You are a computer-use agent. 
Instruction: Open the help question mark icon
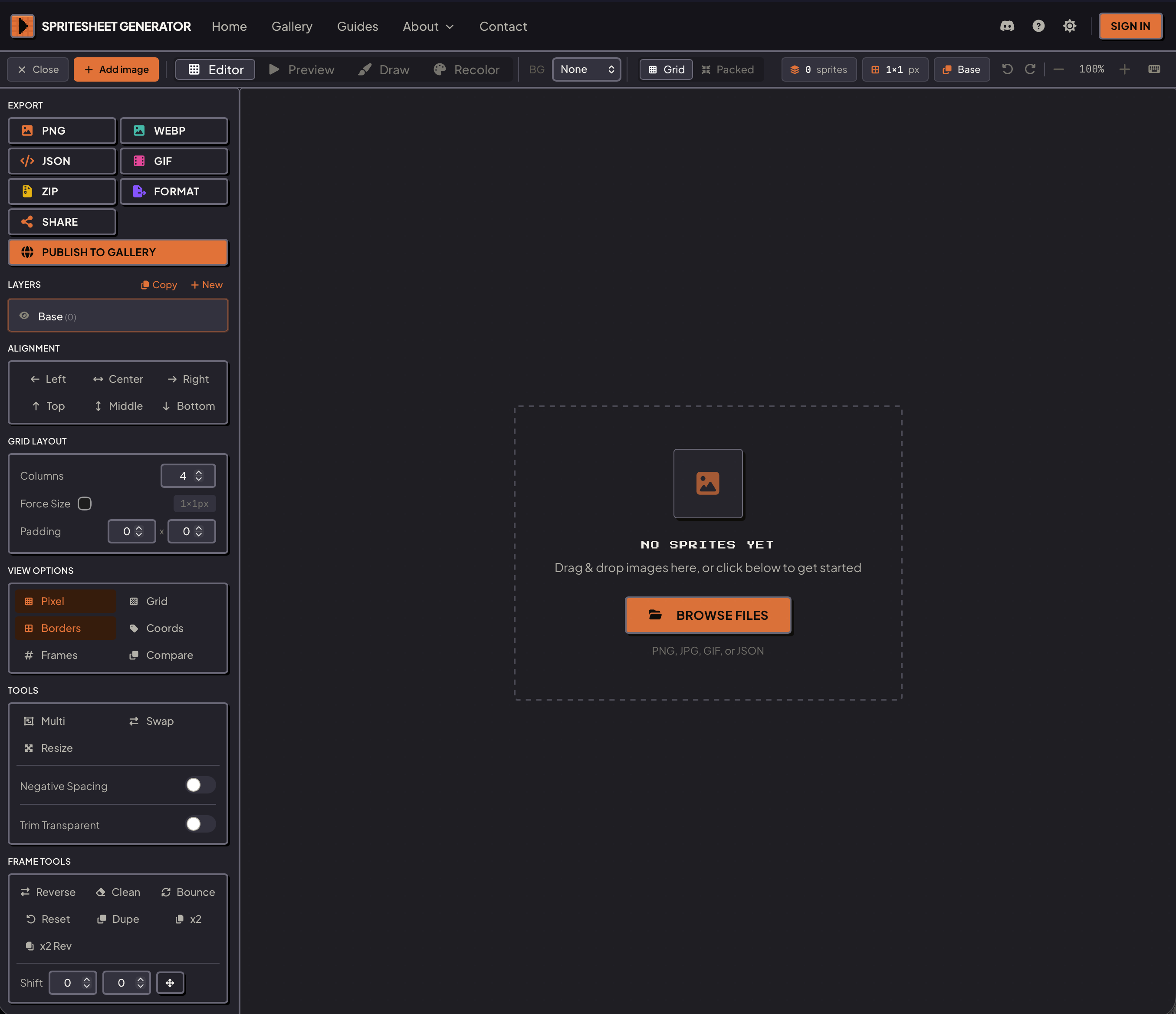[1038, 26]
